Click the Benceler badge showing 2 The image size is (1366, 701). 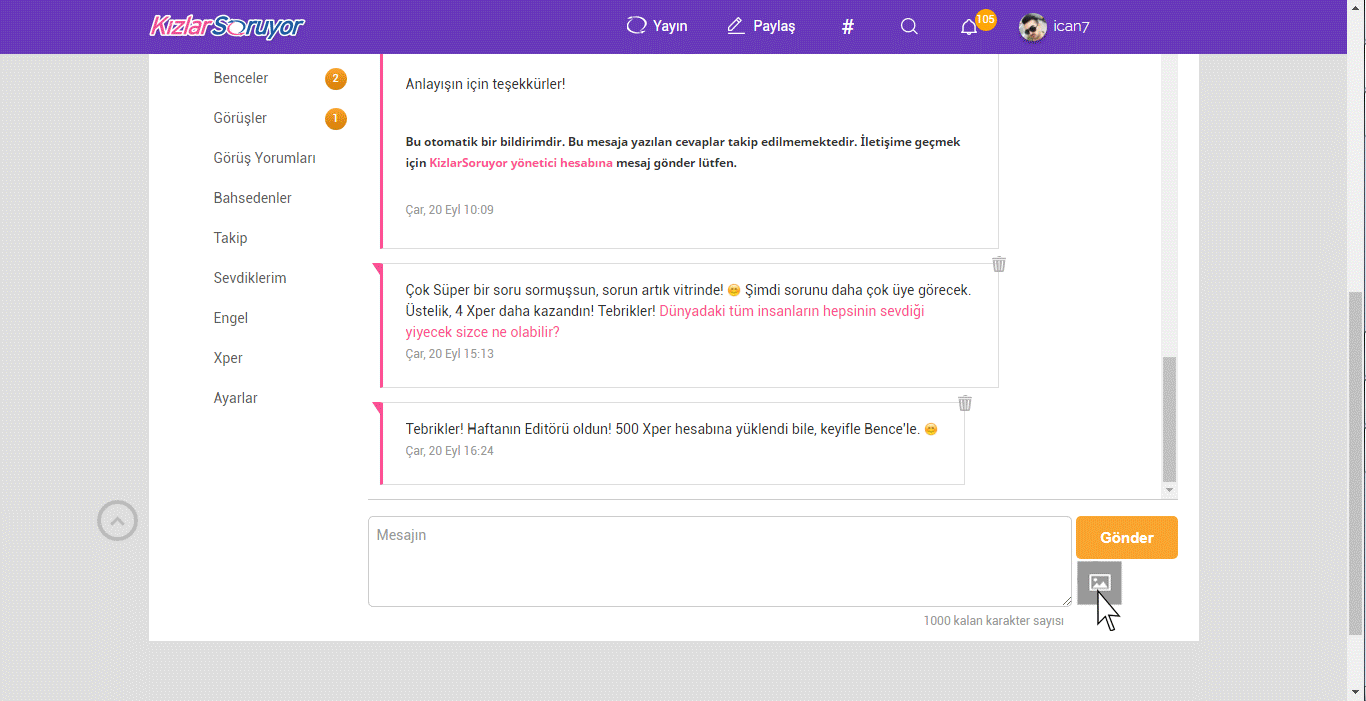[x=336, y=78]
